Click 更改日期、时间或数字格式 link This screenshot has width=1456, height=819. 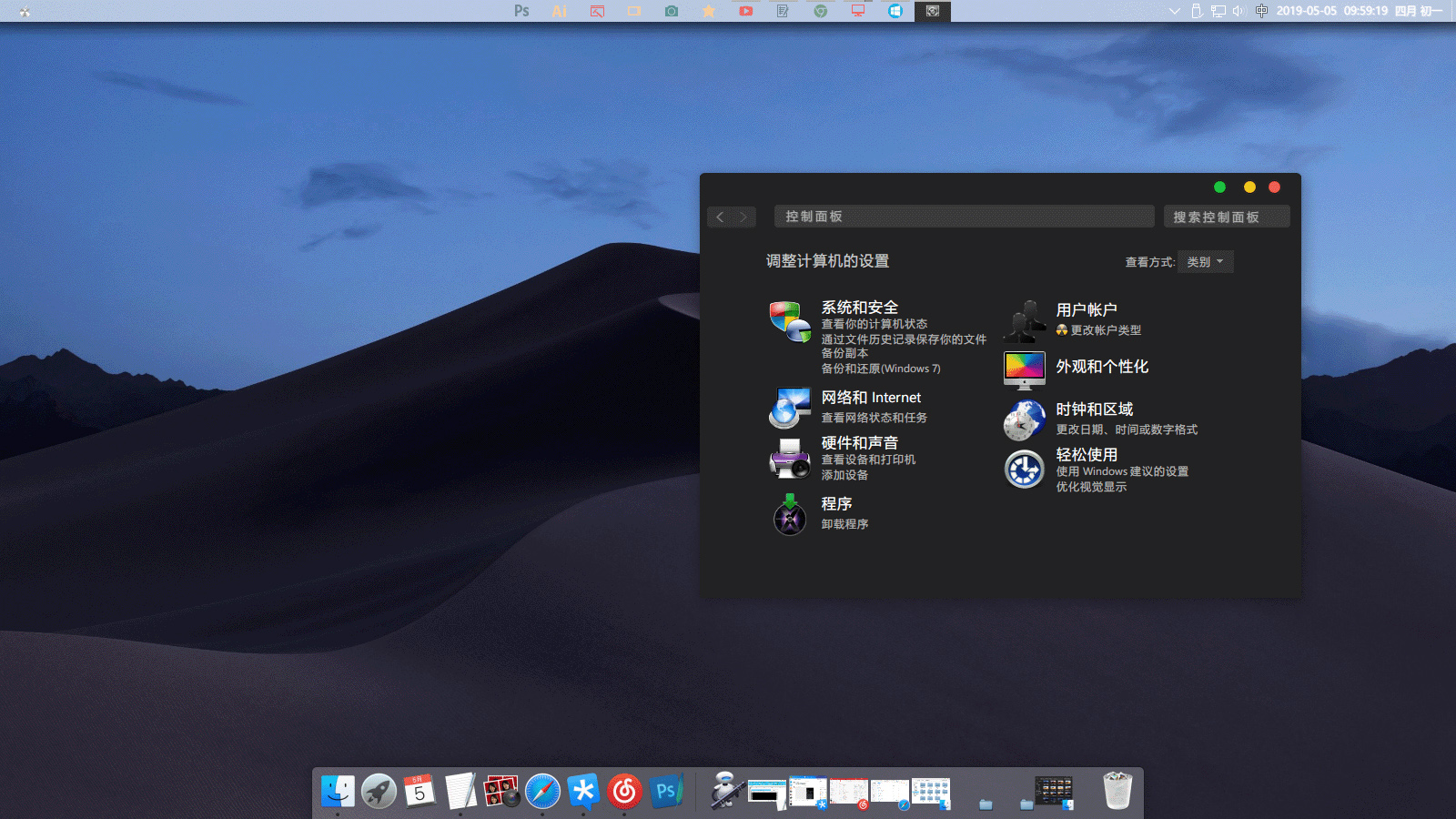(1127, 430)
